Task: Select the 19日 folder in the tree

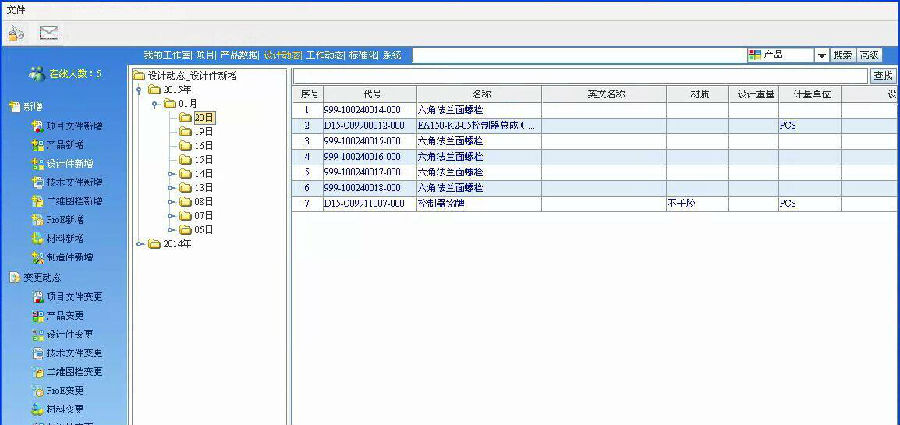Action: pos(196,132)
